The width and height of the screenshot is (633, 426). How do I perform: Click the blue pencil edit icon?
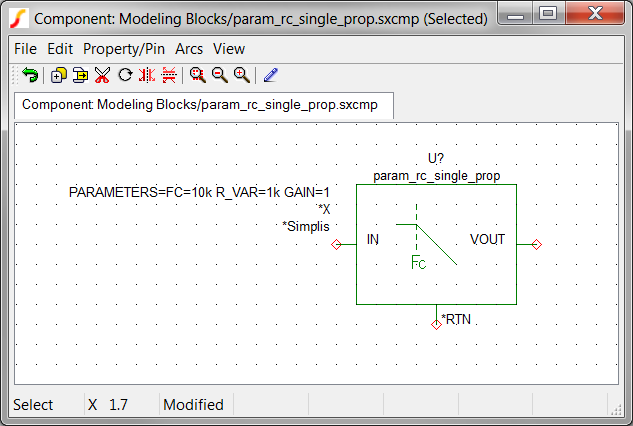(x=271, y=75)
